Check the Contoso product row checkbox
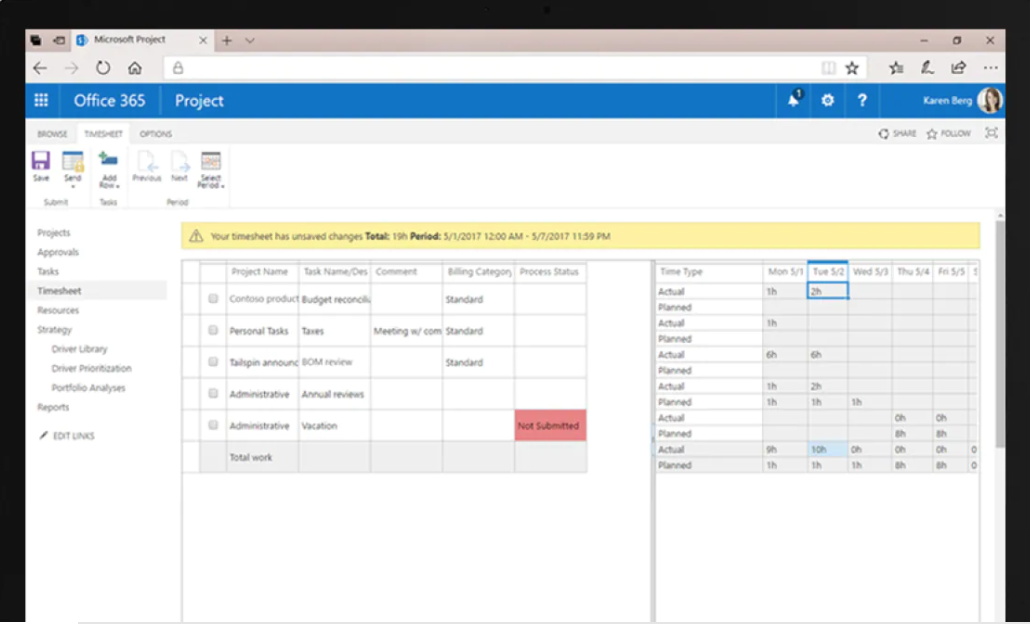The width and height of the screenshot is (1030, 624). coord(213,298)
